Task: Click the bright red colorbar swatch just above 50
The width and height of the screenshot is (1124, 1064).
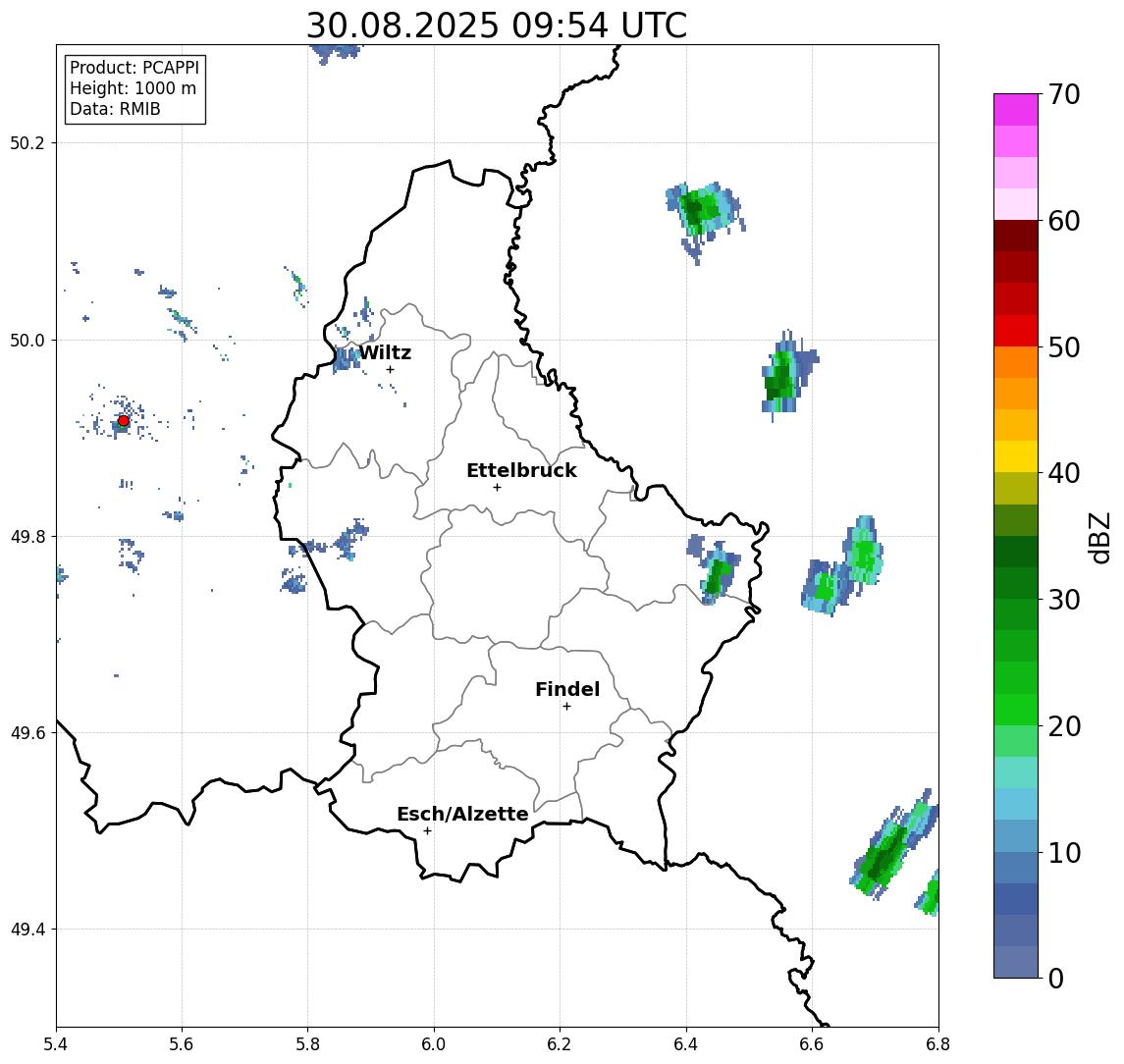Action: pos(1016,331)
